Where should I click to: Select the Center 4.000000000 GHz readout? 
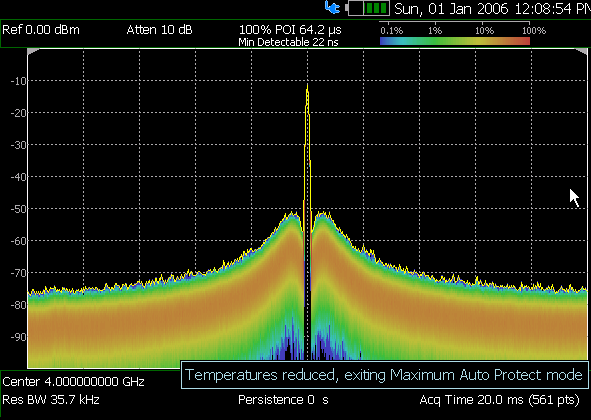tap(73, 382)
